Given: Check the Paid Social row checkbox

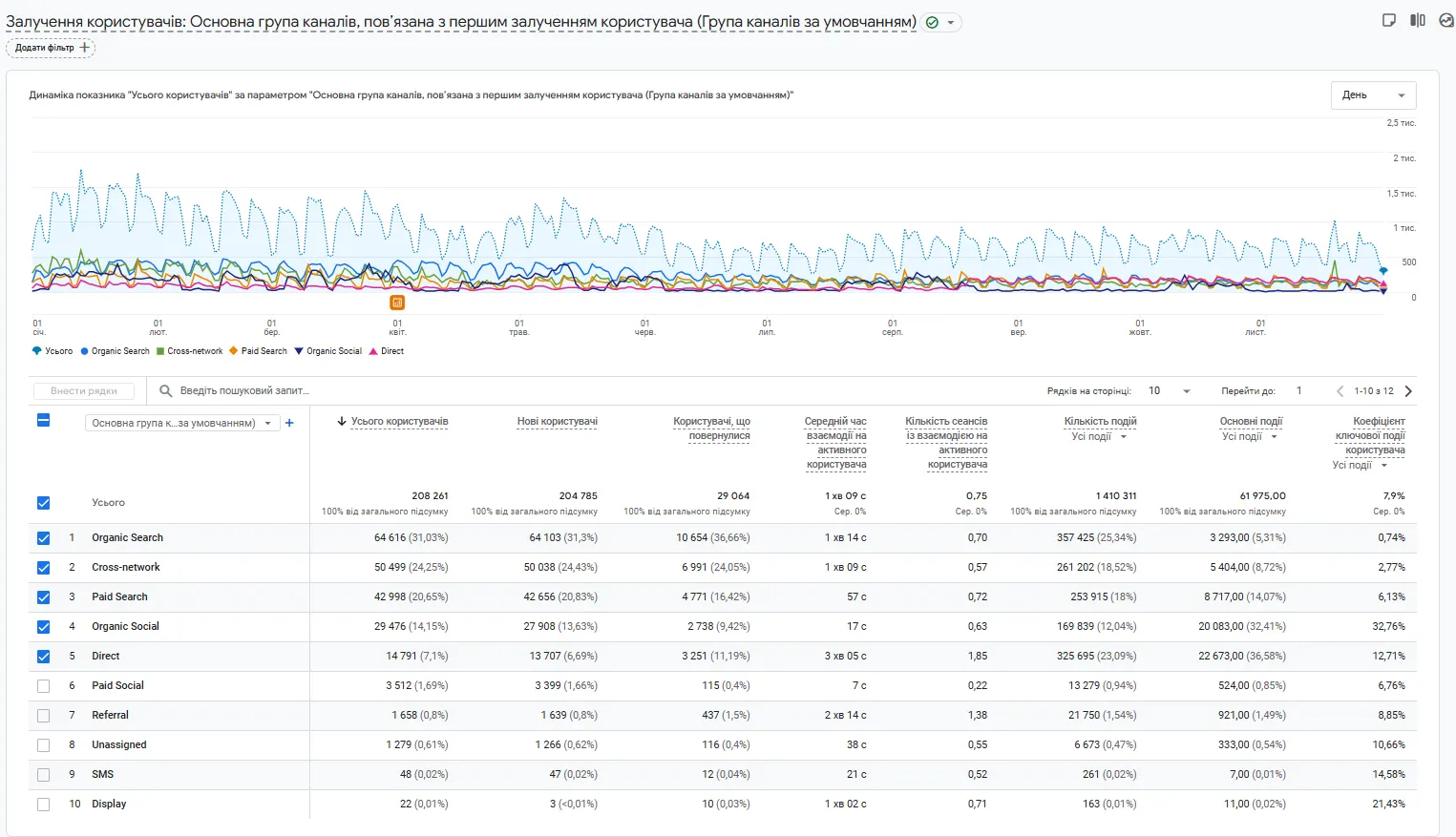Looking at the screenshot, I should coord(43,686).
